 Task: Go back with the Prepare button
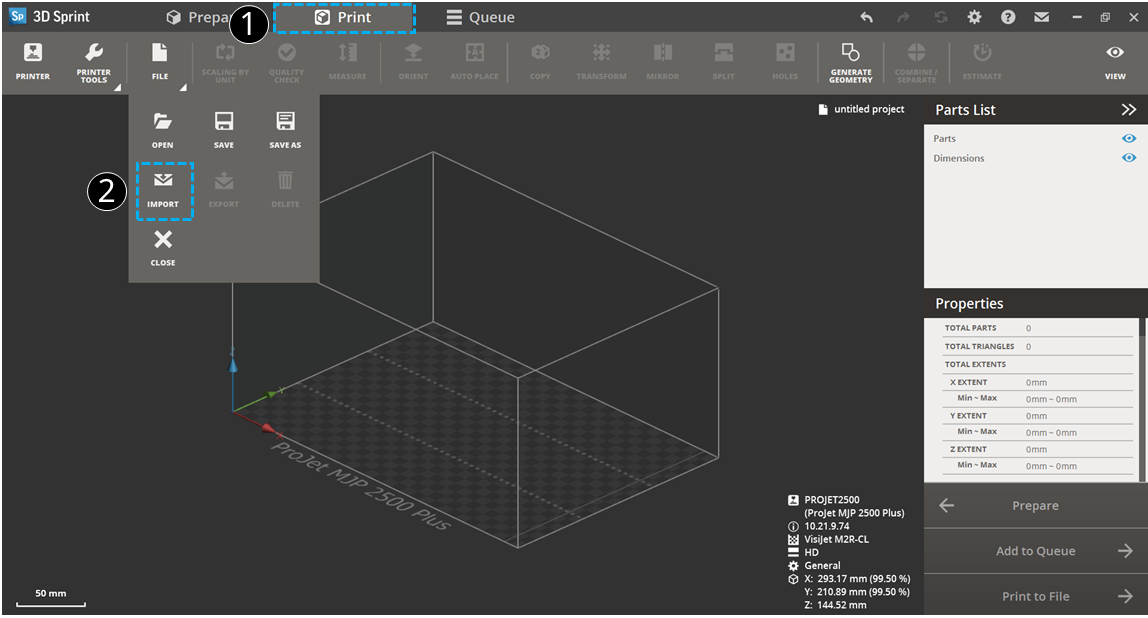click(x=1035, y=506)
